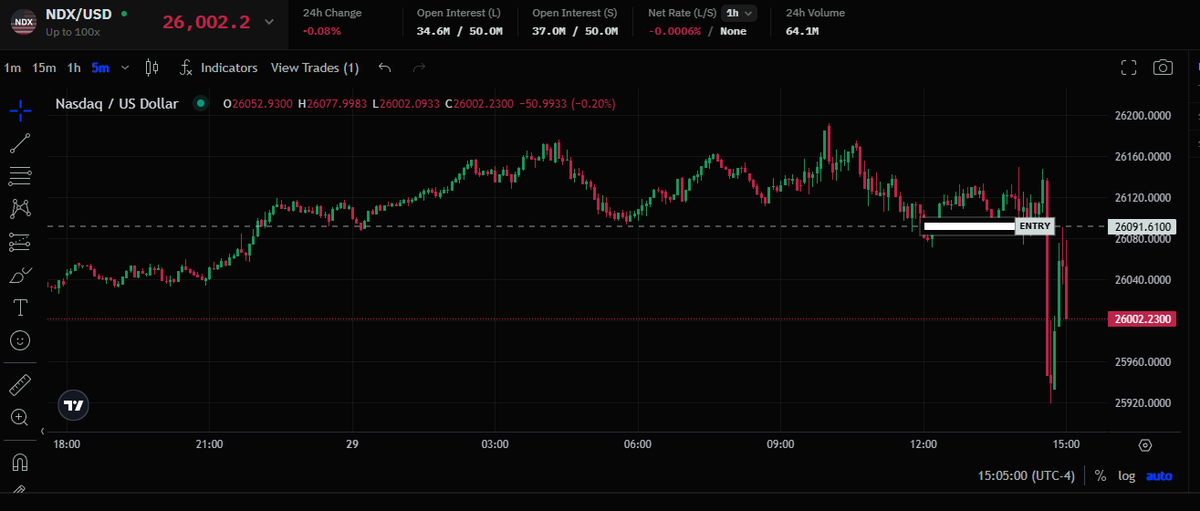Click the 24h Change value -0.08%
Image resolution: width=1200 pixels, height=511 pixels.
(x=321, y=31)
